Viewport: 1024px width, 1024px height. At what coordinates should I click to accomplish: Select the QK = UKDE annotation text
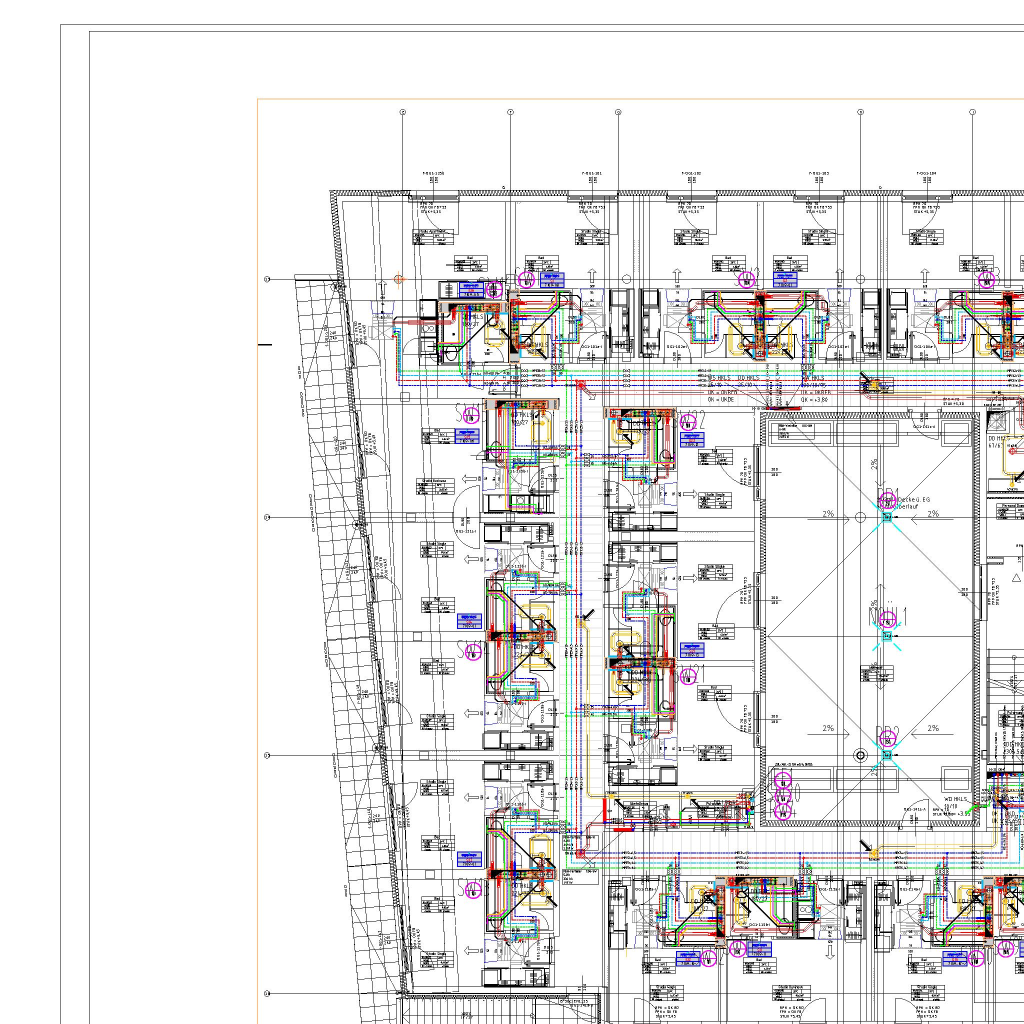pos(720,399)
